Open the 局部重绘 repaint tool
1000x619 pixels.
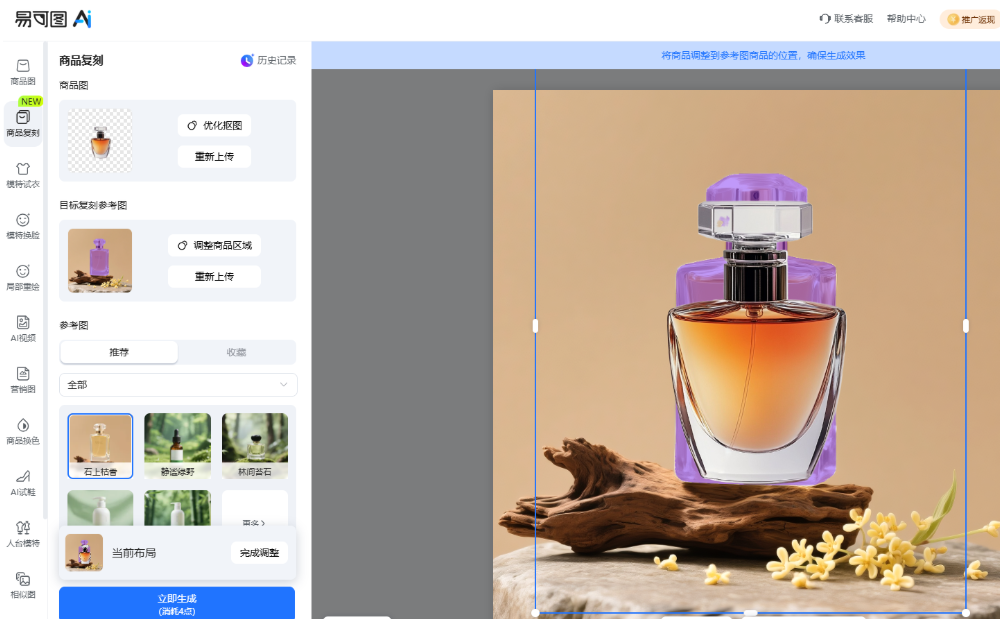[22, 277]
